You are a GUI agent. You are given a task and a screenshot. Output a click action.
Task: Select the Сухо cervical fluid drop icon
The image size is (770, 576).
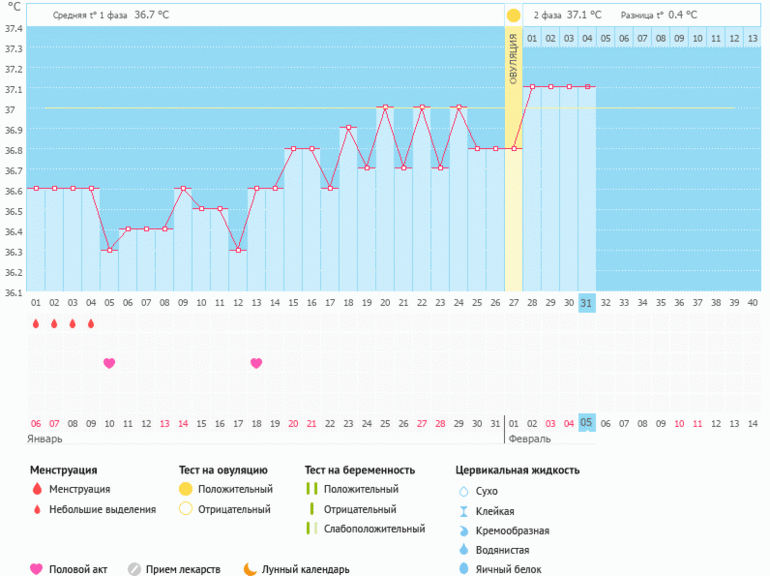coord(463,491)
